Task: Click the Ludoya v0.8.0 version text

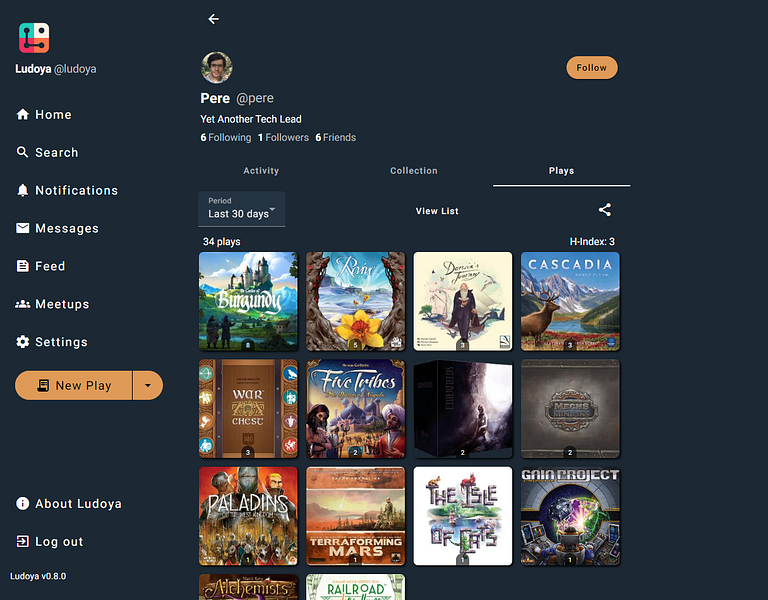Action: click(38, 576)
